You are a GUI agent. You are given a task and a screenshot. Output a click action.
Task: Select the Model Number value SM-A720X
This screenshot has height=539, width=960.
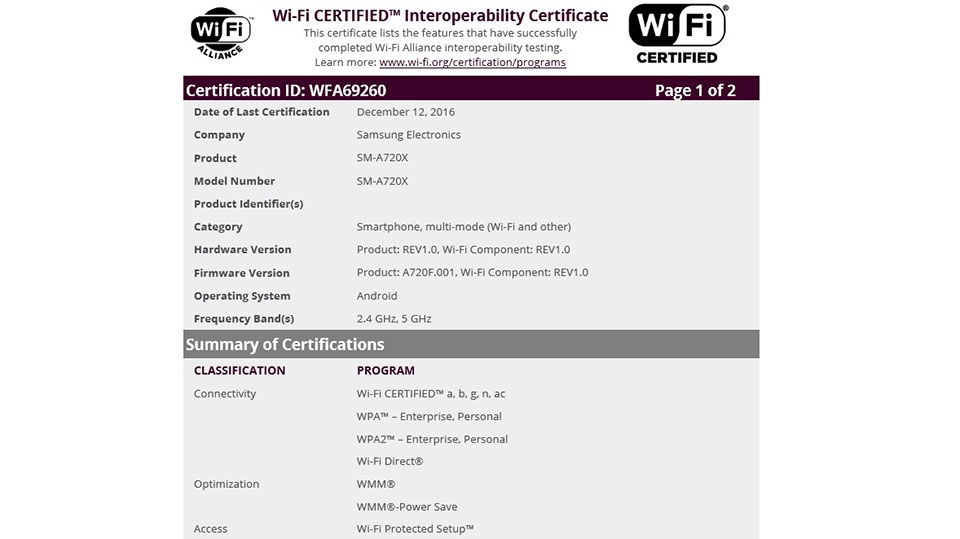382,181
